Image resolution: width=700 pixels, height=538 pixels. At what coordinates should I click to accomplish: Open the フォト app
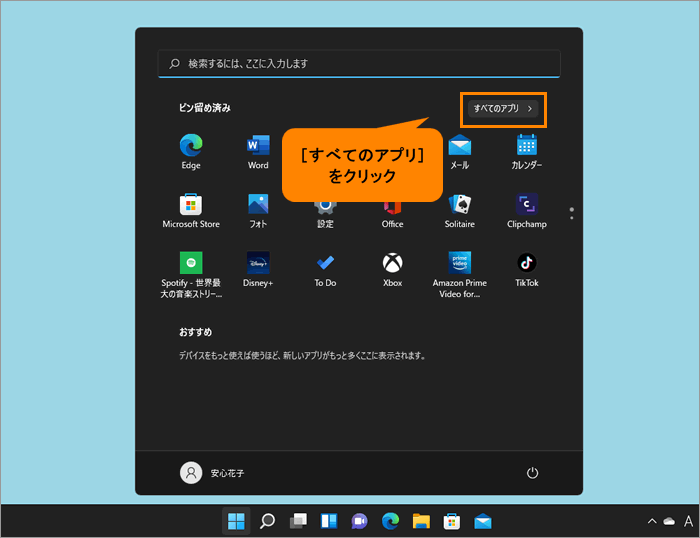[258, 211]
